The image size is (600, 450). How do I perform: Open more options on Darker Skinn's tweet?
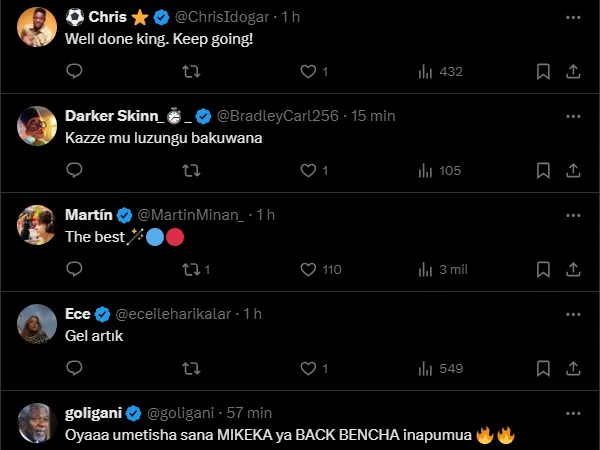571,115
